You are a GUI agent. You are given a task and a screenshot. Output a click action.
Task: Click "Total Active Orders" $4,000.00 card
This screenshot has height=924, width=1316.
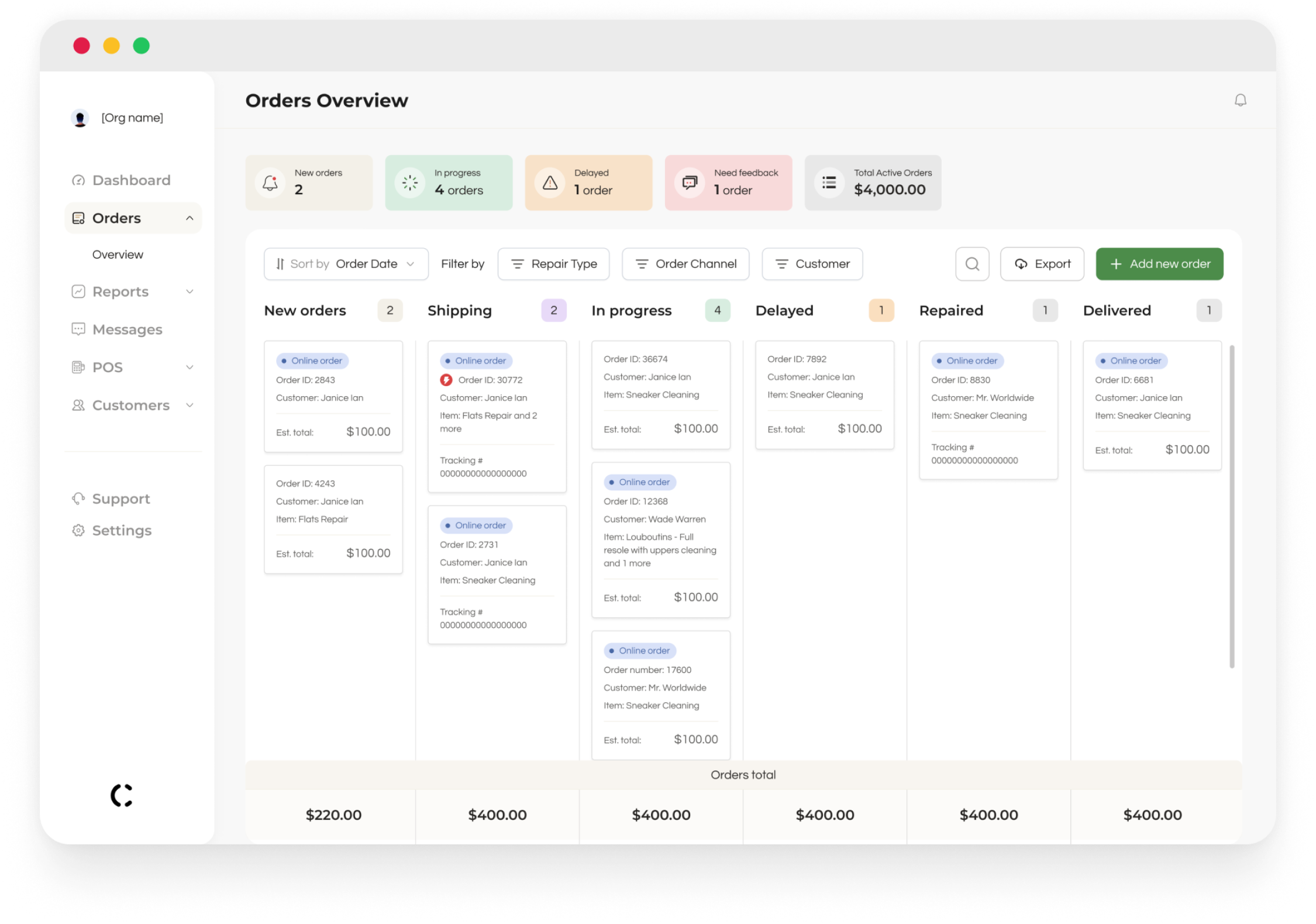[x=873, y=183]
